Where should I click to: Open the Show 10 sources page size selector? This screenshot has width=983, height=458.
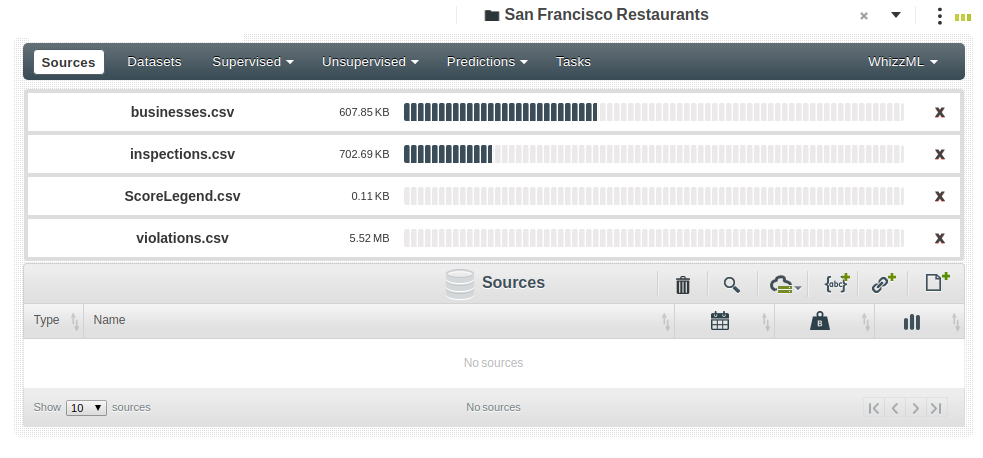click(87, 408)
